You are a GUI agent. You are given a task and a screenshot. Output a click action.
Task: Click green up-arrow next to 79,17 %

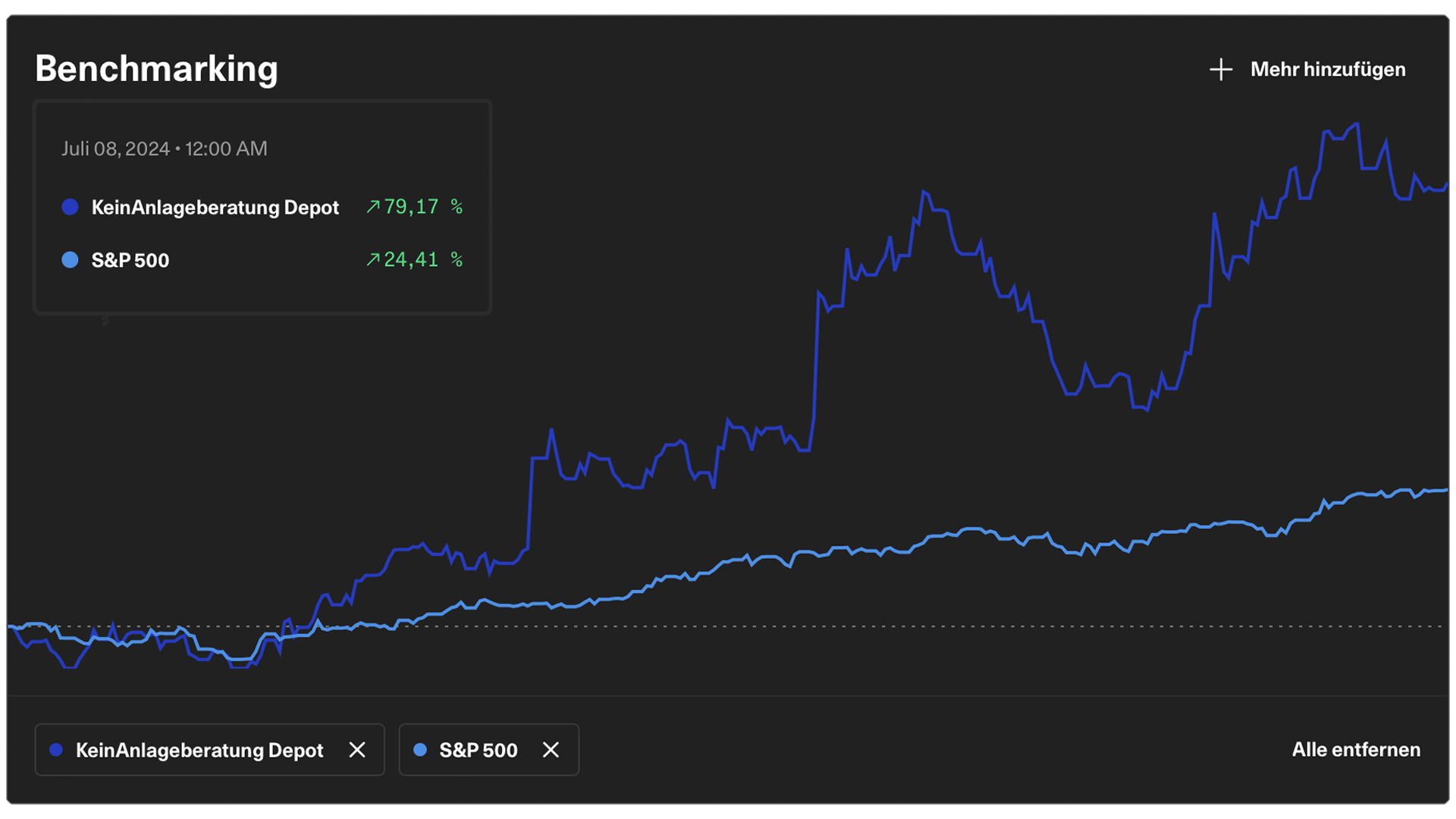coord(372,207)
